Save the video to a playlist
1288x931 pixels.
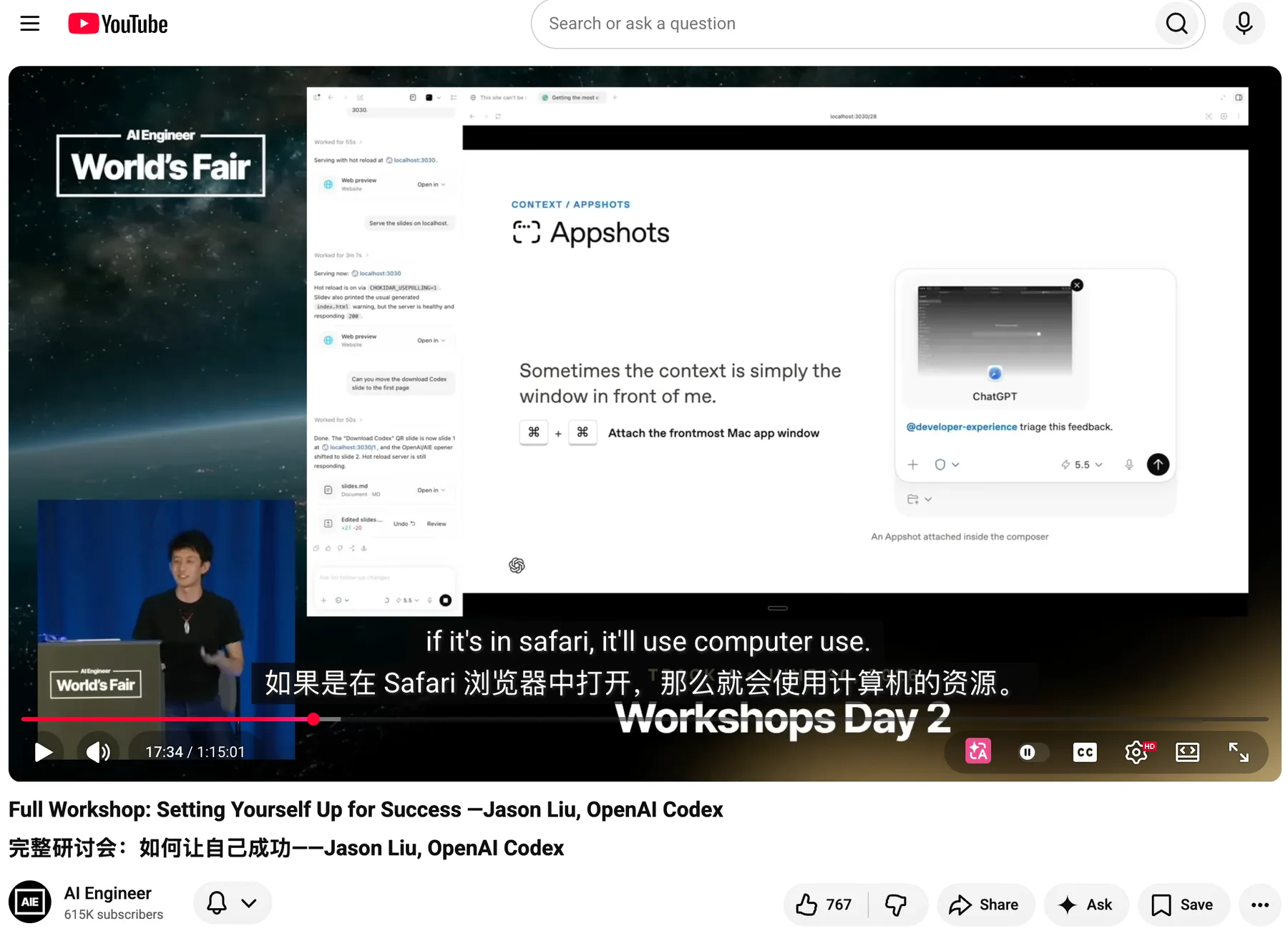1184,905
